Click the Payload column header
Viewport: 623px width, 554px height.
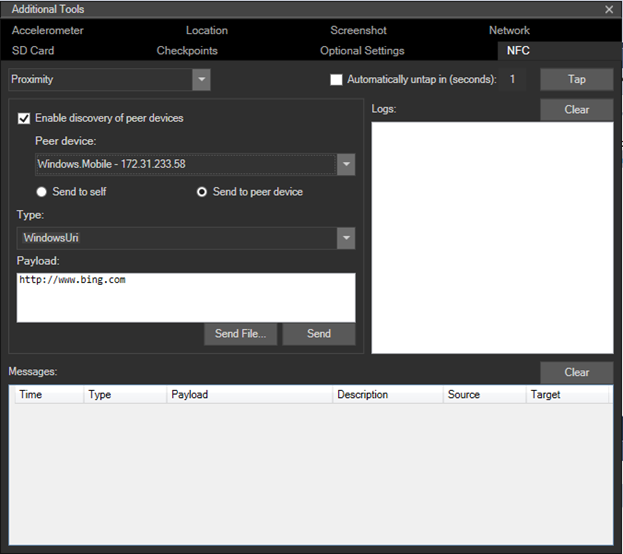click(x=250, y=395)
